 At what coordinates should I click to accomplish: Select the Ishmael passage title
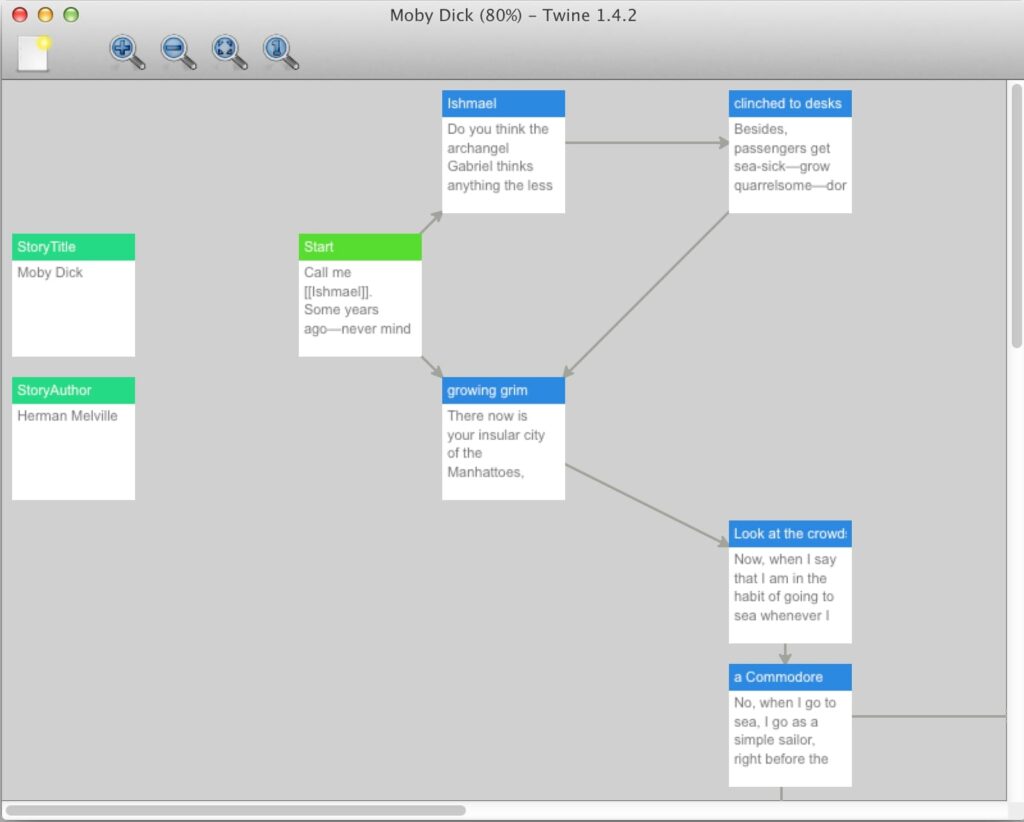click(x=503, y=104)
